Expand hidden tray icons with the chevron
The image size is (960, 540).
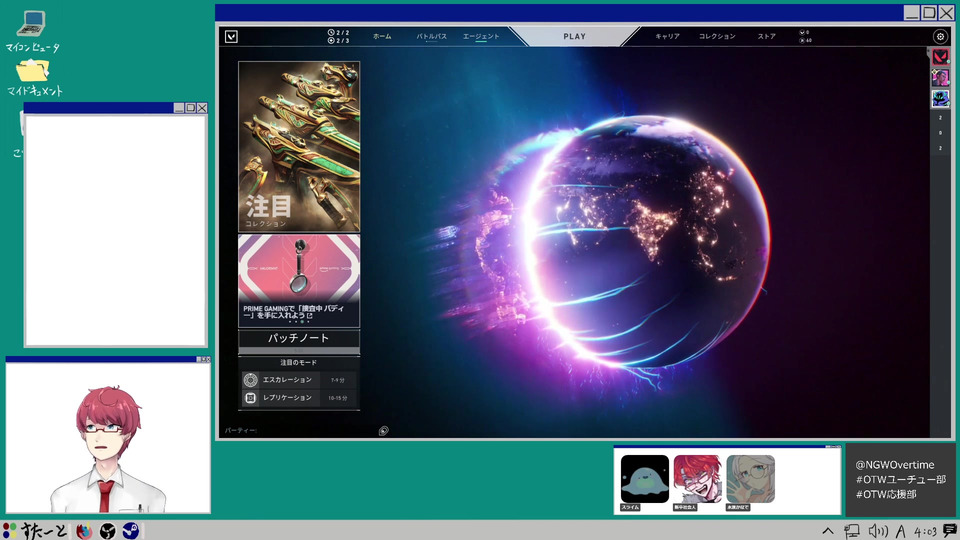pos(828,531)
